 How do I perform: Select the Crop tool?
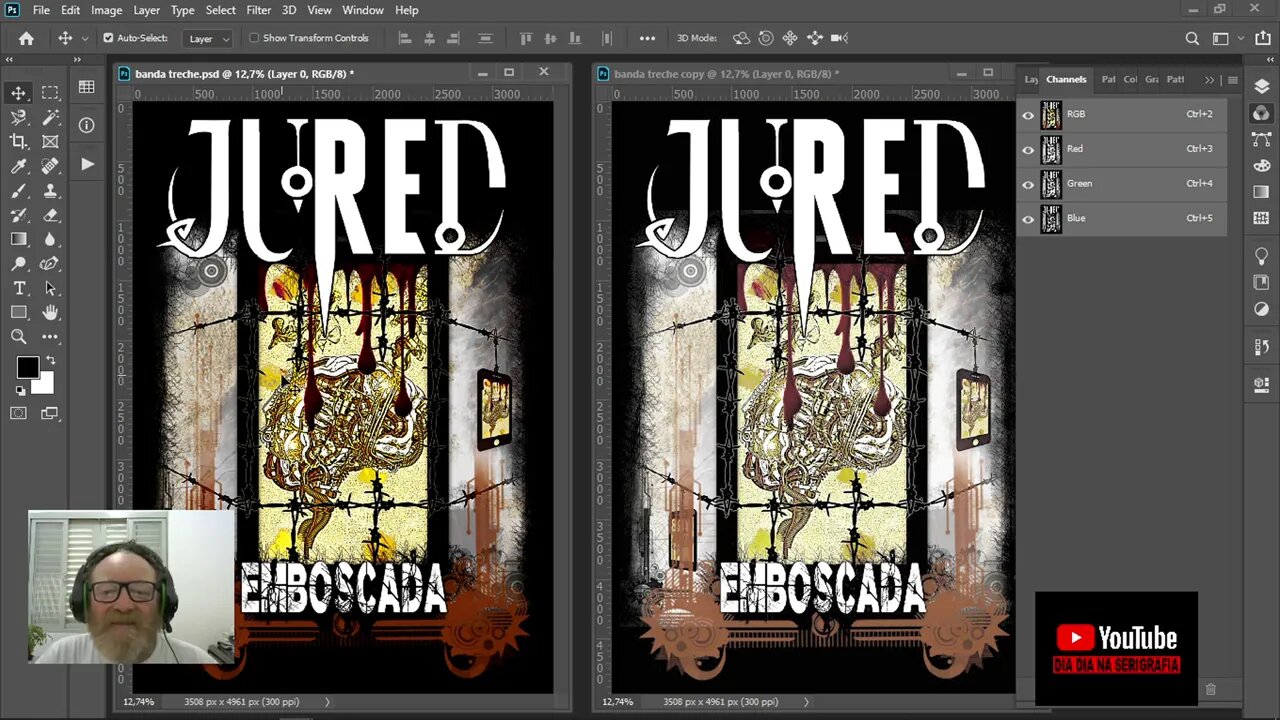19,142
